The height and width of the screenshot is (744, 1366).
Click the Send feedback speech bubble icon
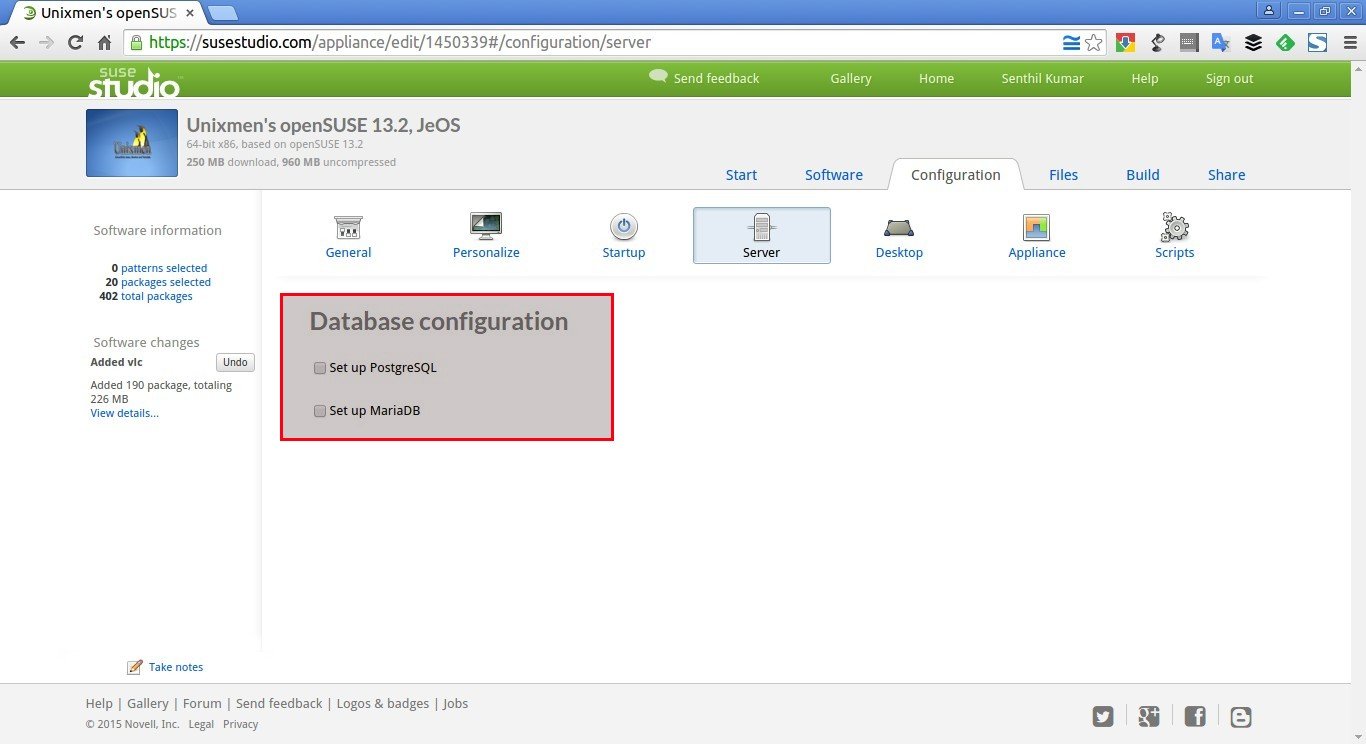coord(658,76)
